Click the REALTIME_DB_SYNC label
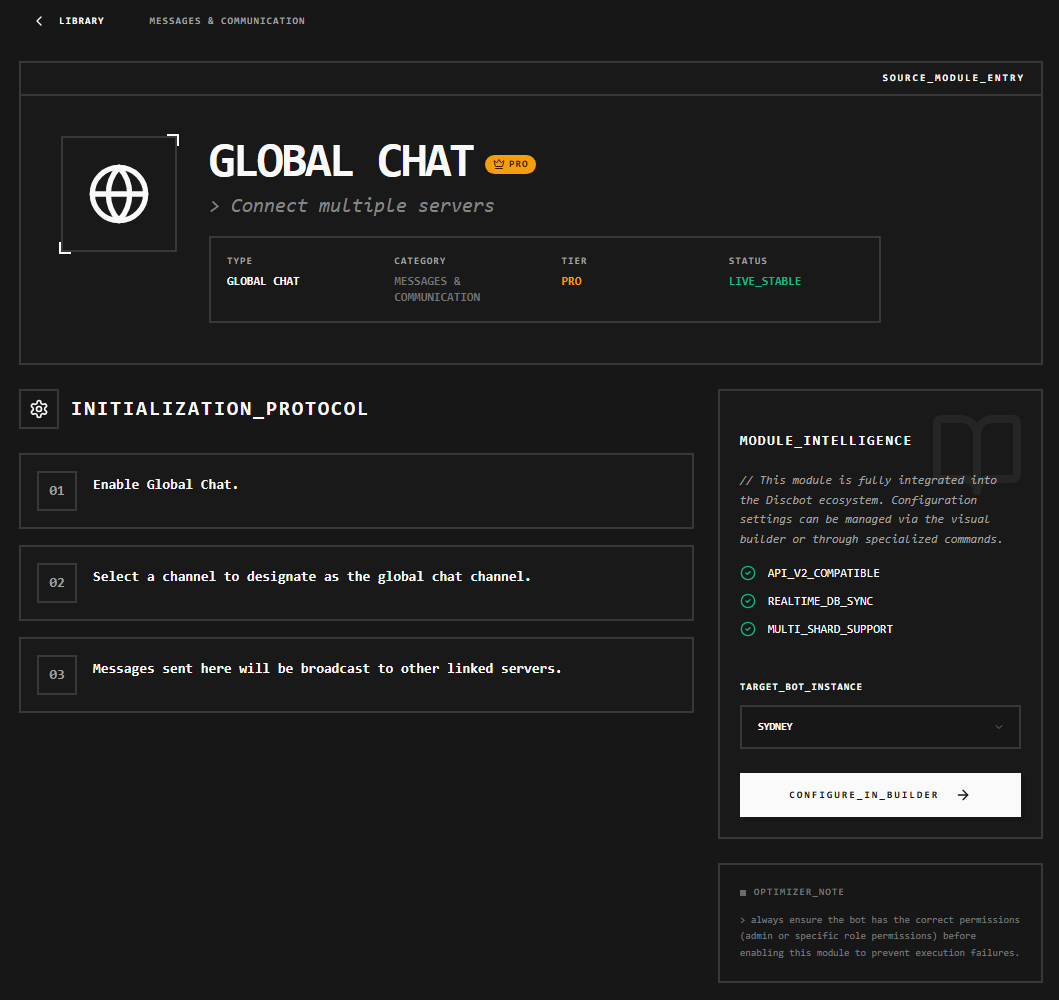 point(820,601)
